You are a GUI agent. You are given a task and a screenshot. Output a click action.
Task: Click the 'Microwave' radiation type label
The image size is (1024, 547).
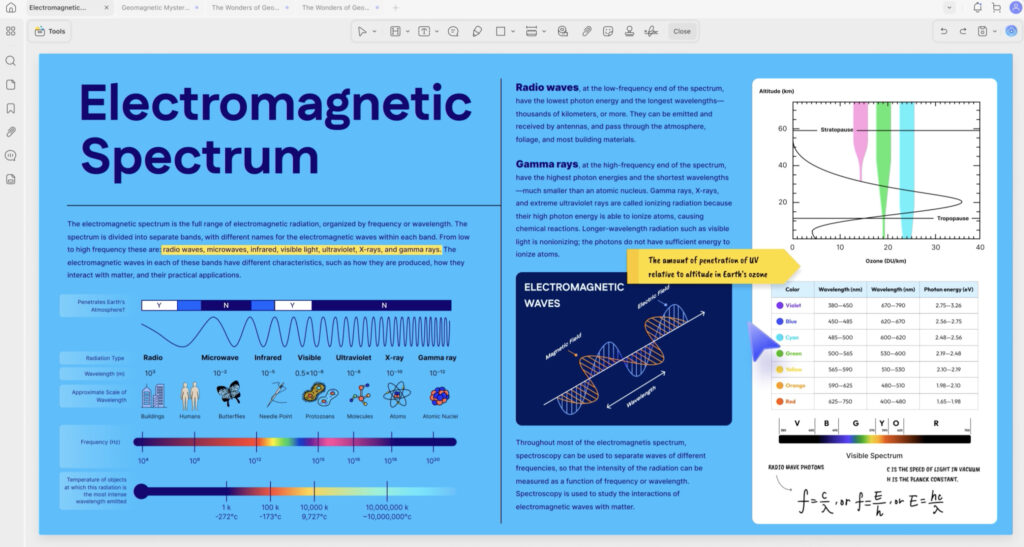tap(219, 358)
